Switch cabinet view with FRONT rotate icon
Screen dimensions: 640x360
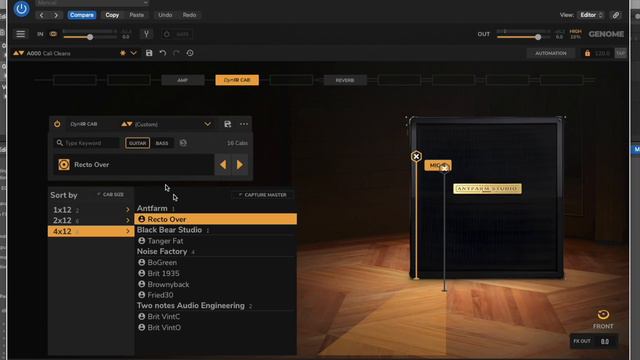coord(603,315)
